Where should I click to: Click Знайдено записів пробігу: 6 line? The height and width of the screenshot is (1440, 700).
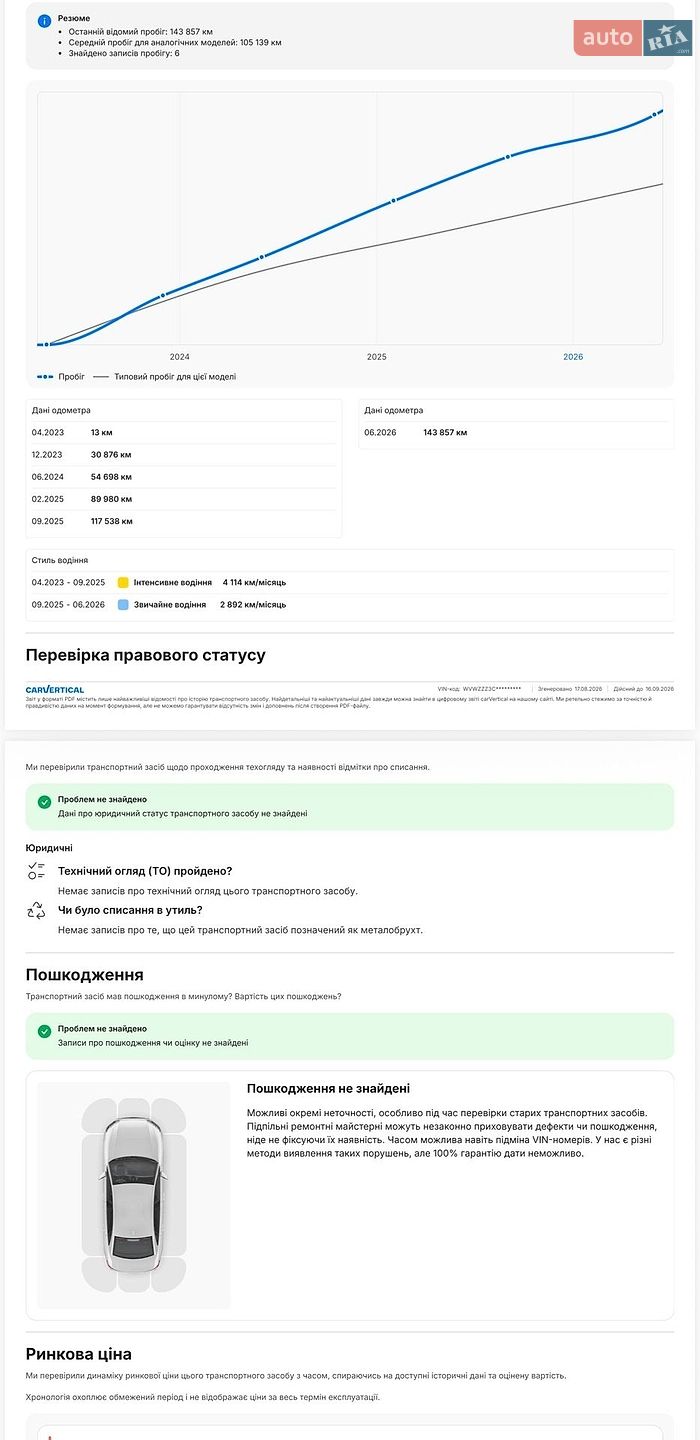(x=124, y=53)
